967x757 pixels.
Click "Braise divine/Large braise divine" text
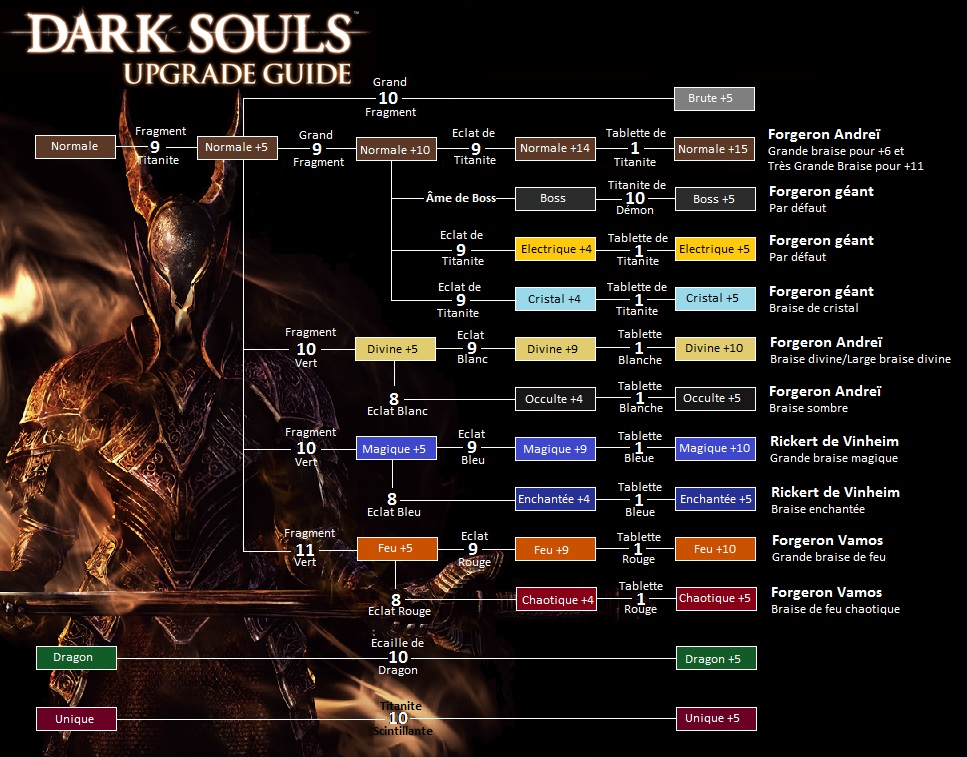(x=860, y=359)
